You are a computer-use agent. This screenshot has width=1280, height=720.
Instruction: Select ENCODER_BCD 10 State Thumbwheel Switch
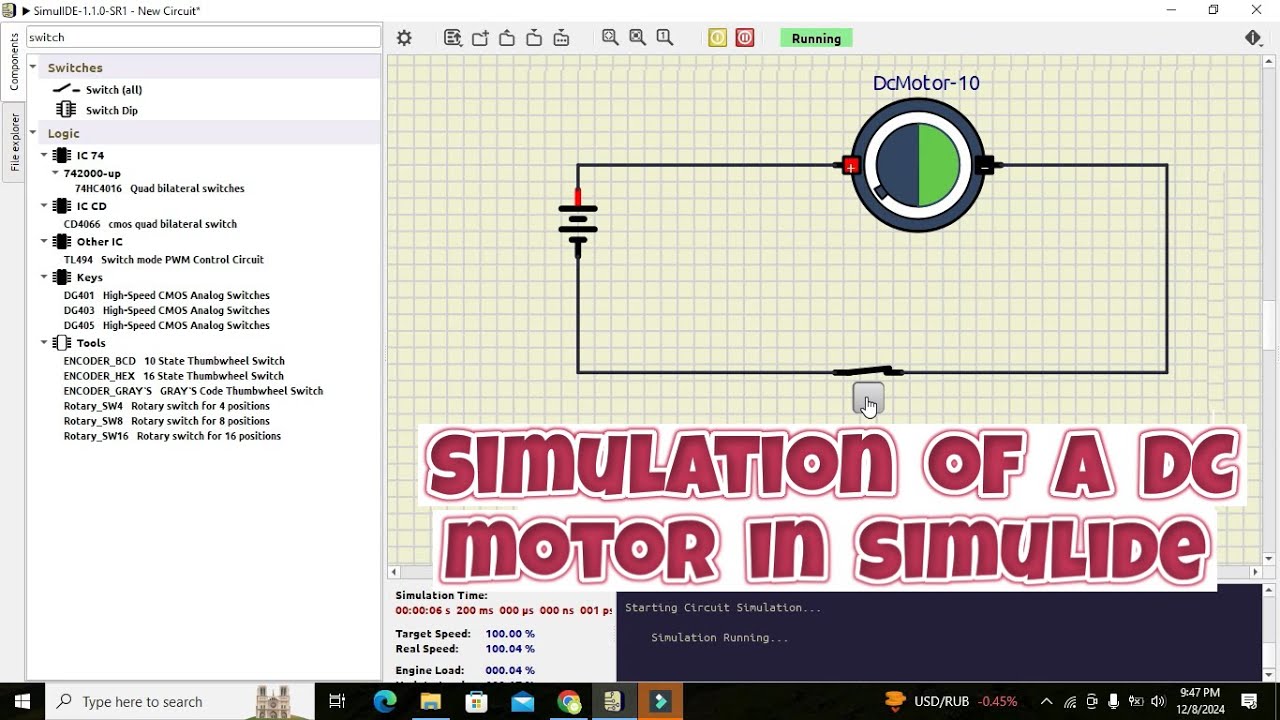[x=174, y=361]
